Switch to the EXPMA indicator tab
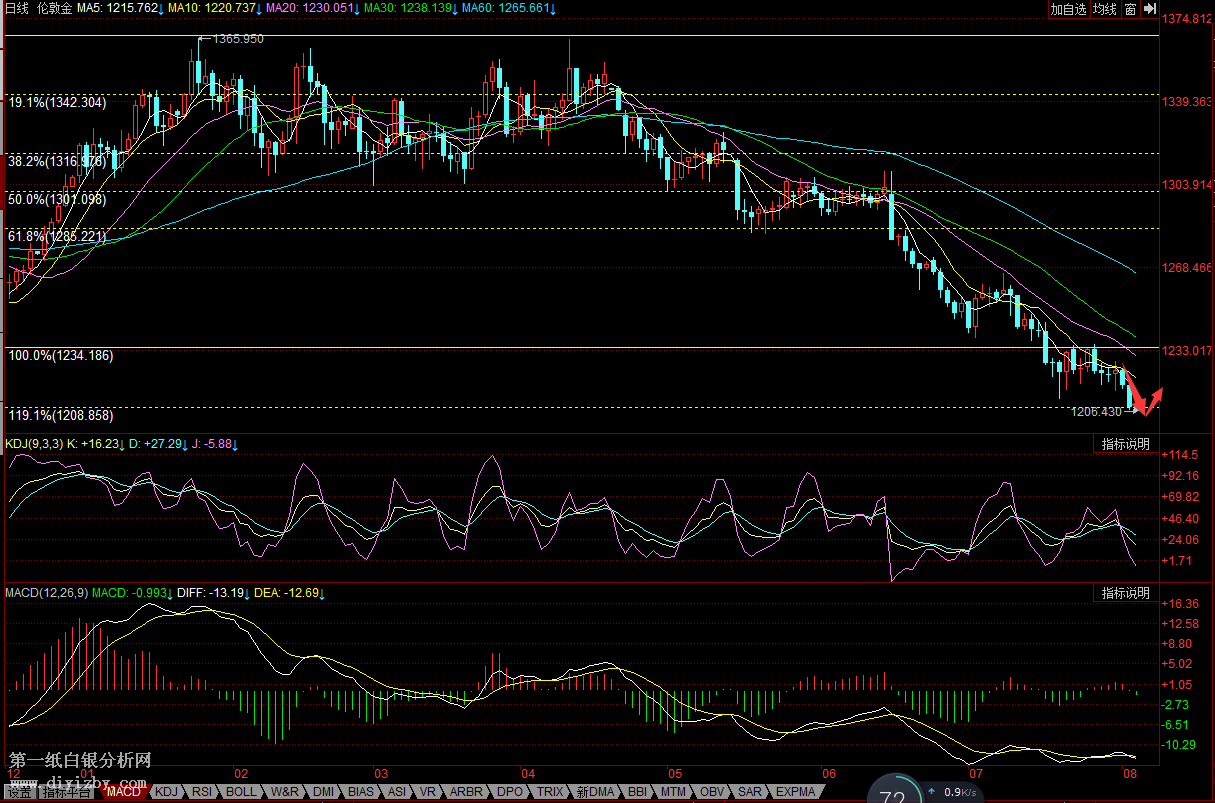The image size is (1215, 803). [795, 792]
